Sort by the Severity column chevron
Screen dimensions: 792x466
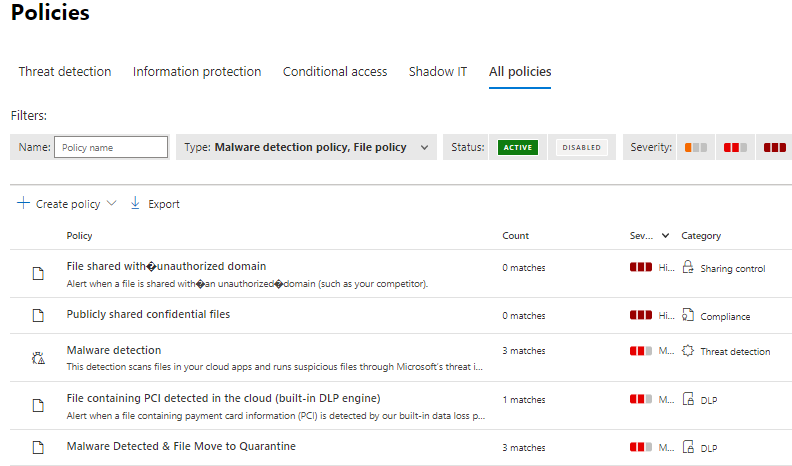[666, 236]
